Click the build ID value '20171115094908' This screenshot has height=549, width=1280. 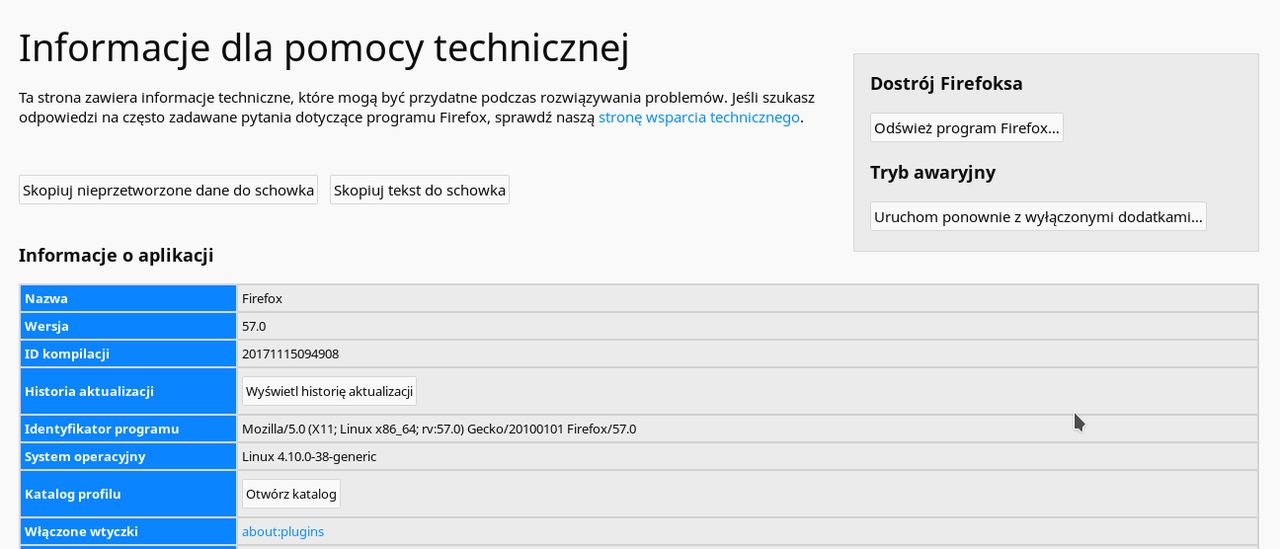click(290, 354)
